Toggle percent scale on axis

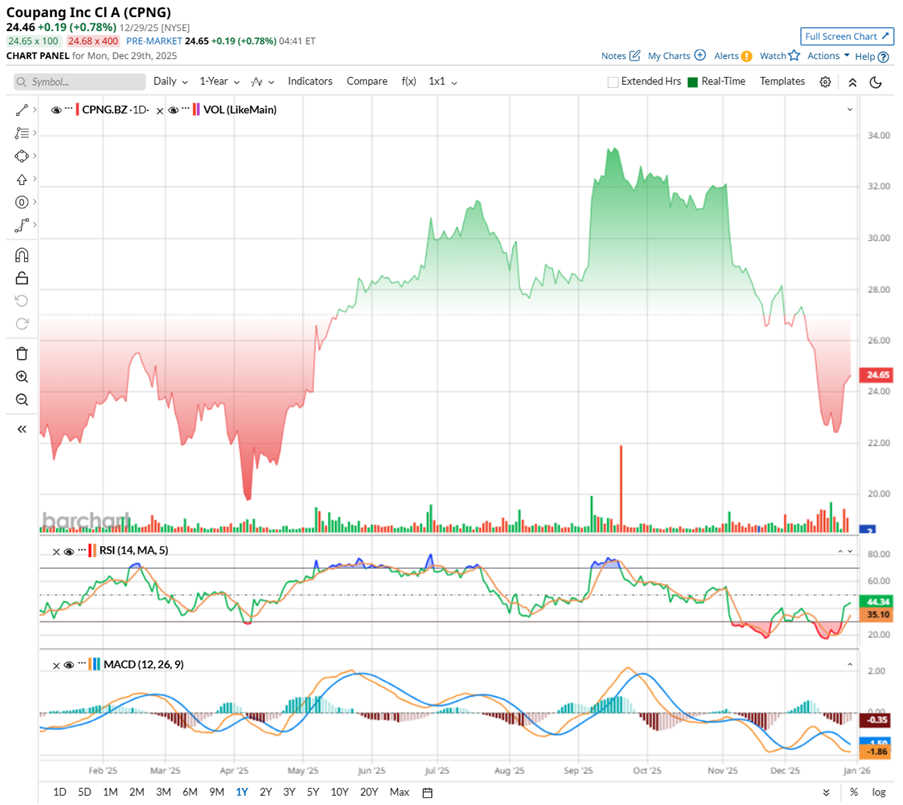click(854, 792)
